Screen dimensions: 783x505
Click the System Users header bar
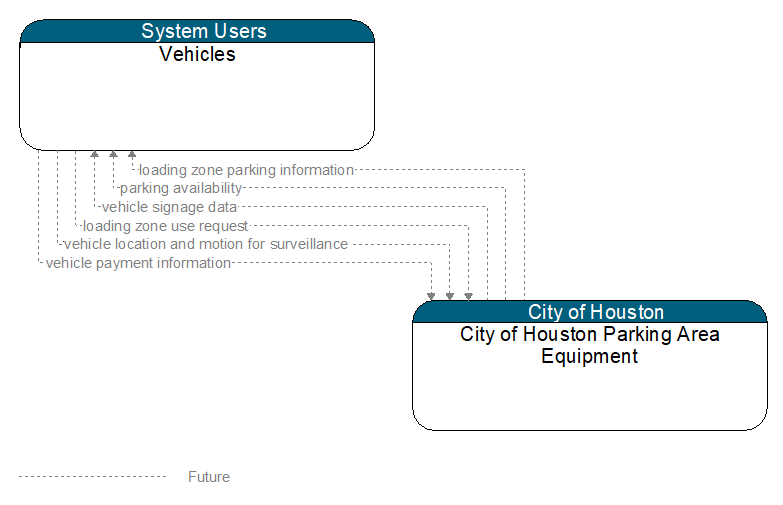[x=197, y=31]
